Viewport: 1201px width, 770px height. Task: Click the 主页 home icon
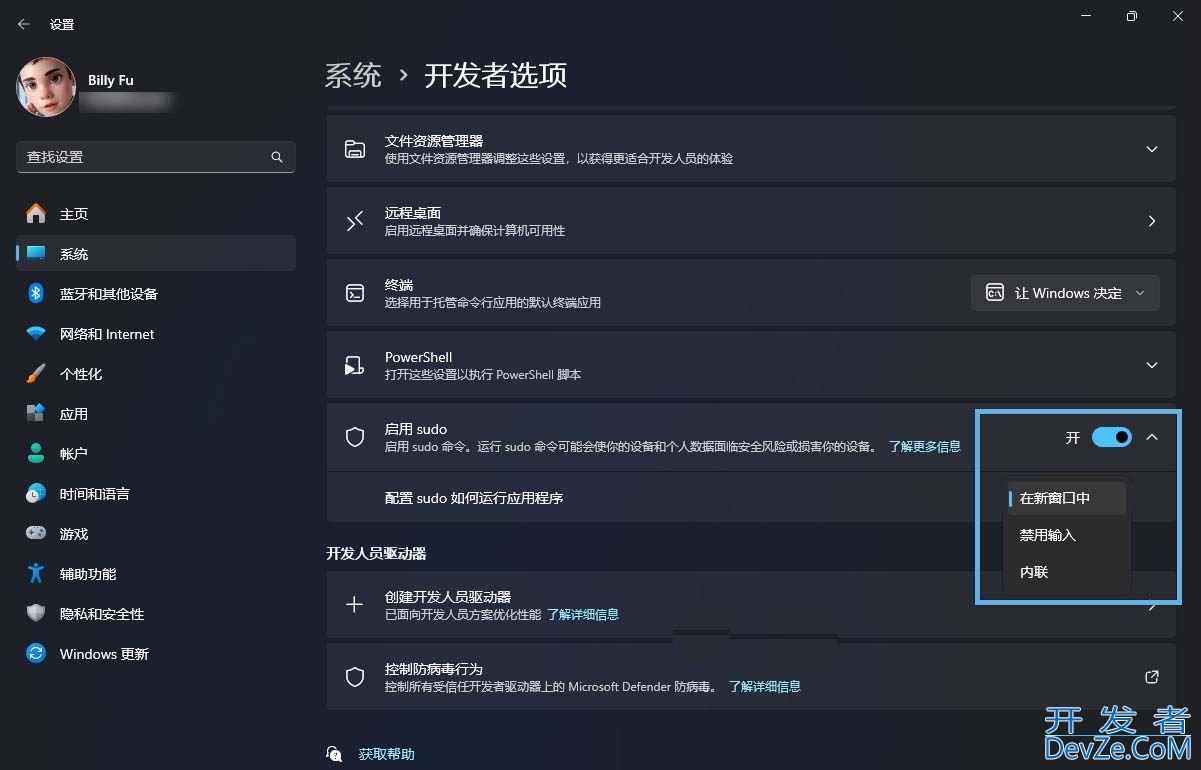click(36, 213)
